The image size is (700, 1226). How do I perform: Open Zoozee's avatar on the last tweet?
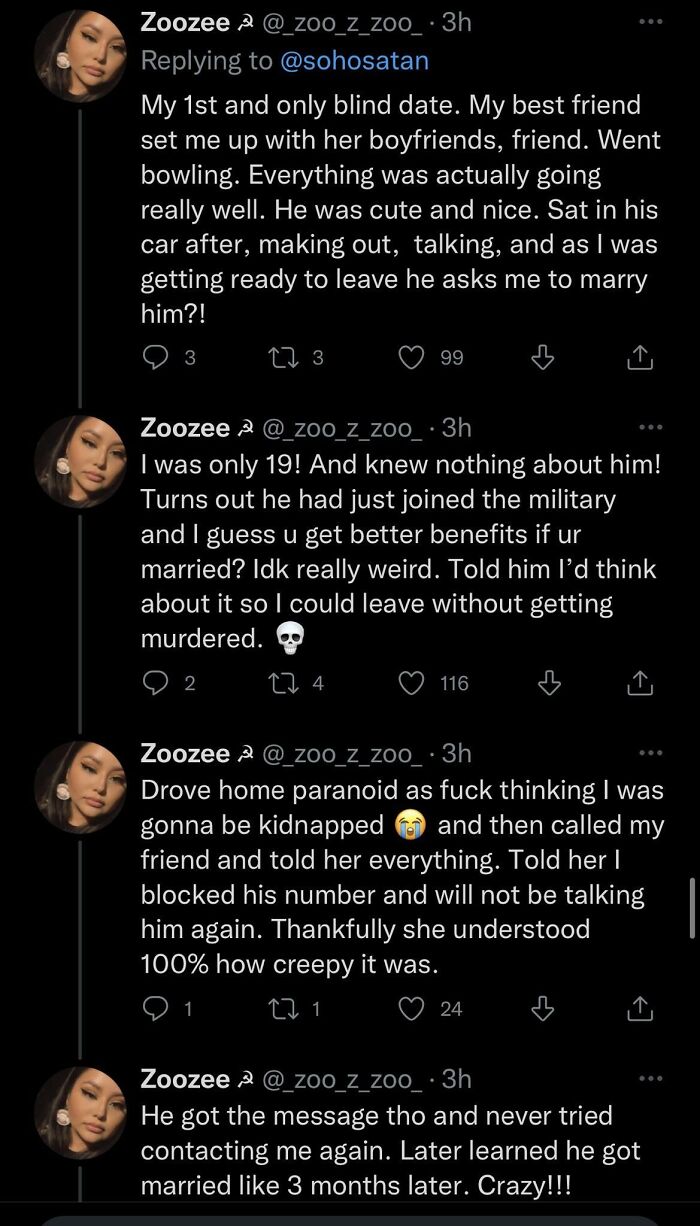point(80,1111)
